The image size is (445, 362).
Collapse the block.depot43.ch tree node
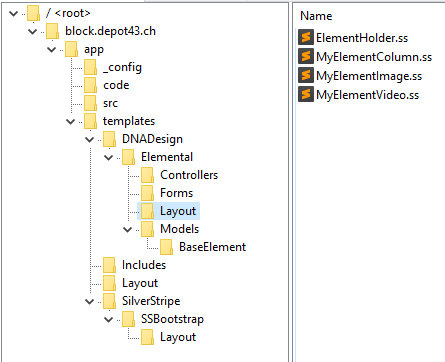tap(33, 32)
